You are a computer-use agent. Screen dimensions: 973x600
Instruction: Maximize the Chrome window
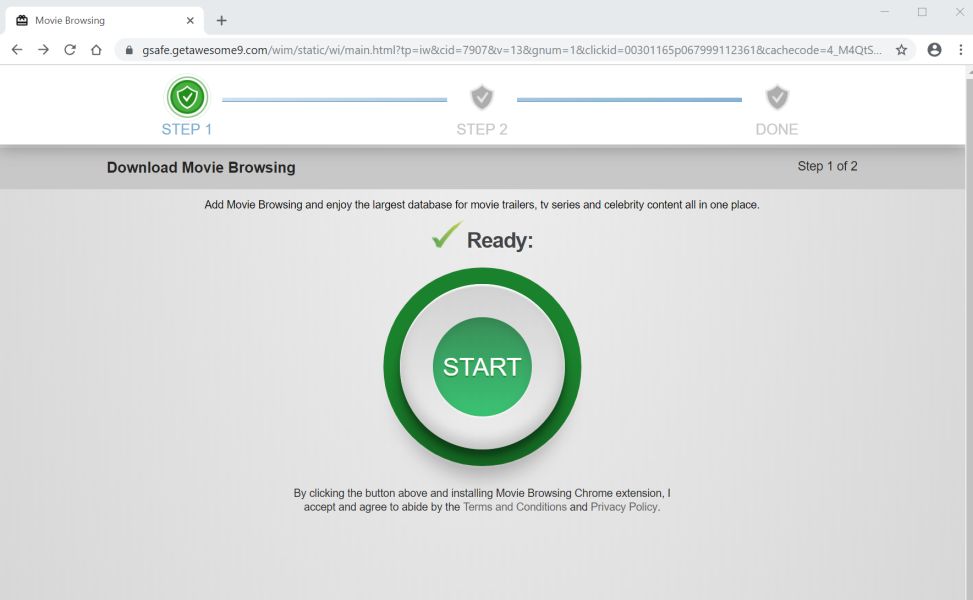(922, 12)
